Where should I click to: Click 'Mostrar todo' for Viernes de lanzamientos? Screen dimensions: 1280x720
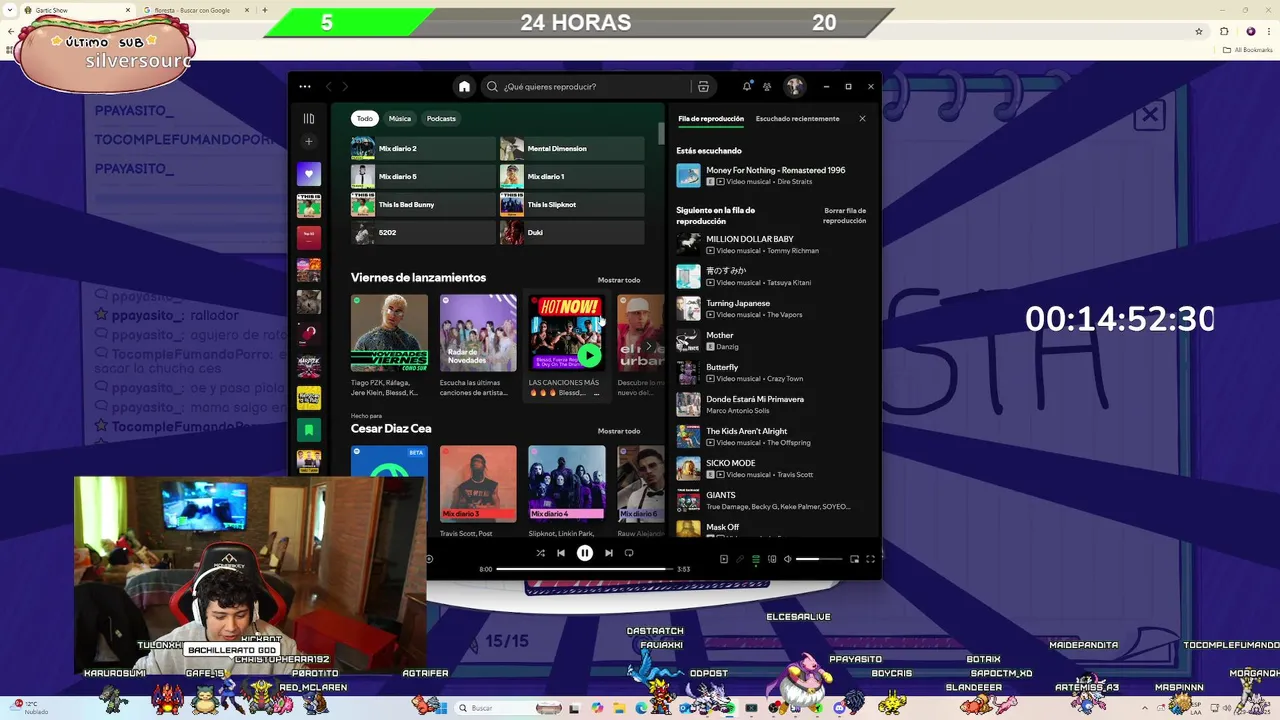coord(619,280)
